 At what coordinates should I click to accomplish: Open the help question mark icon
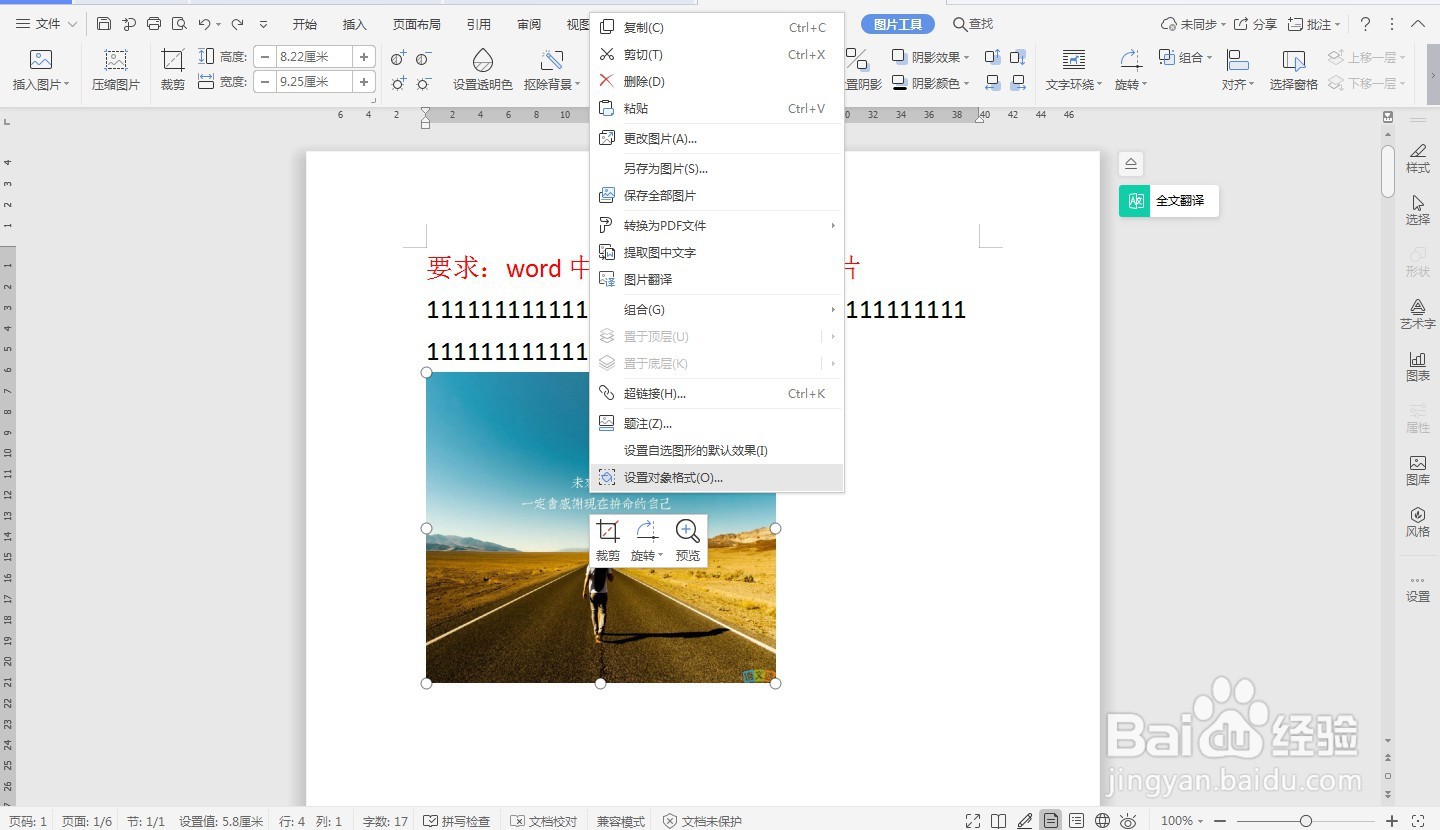1365,23
